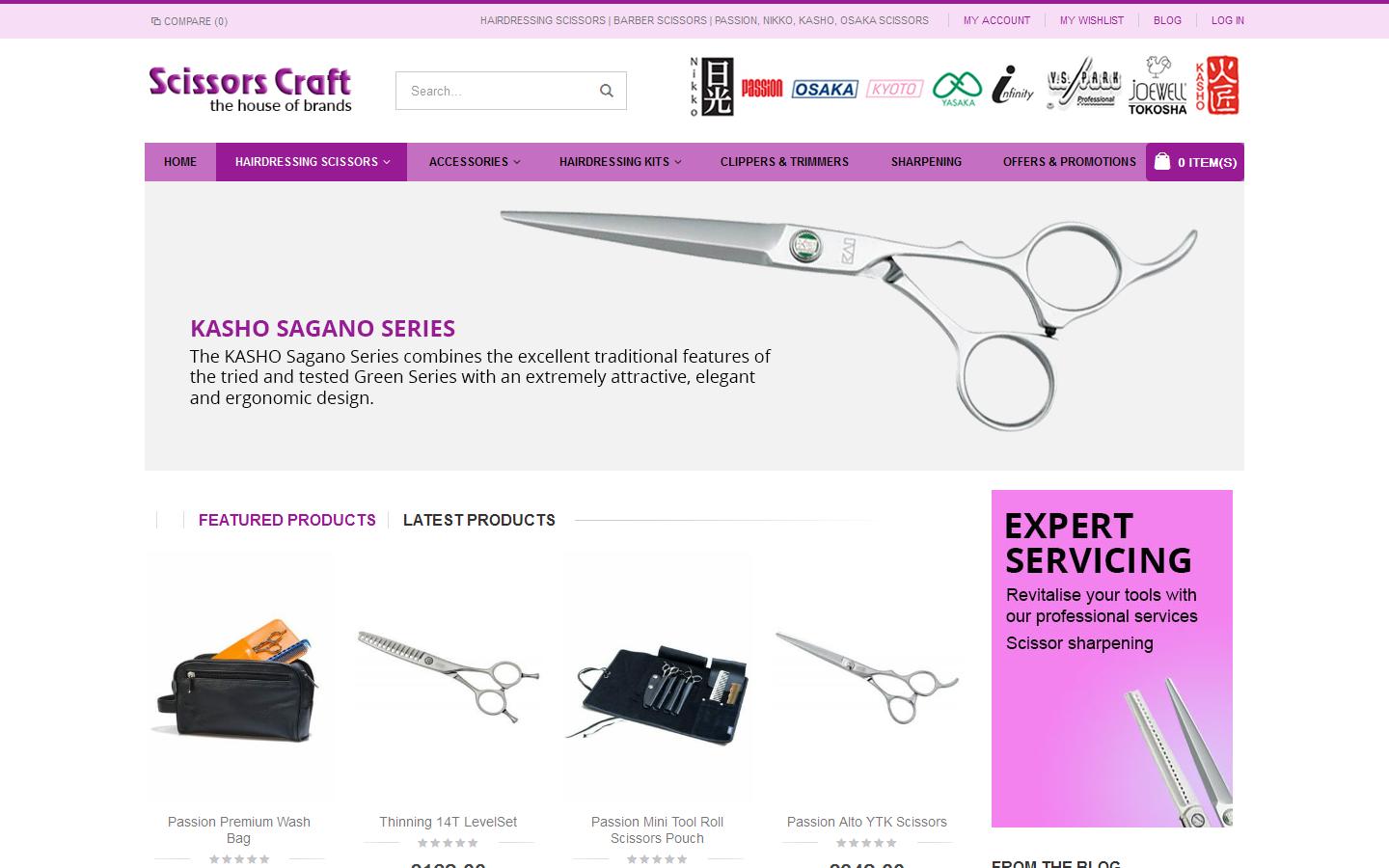Open the Passion Premium Wash Bag thumbnail
Viewport: 1389px width, 868px height.
click(x=239, y=679)
